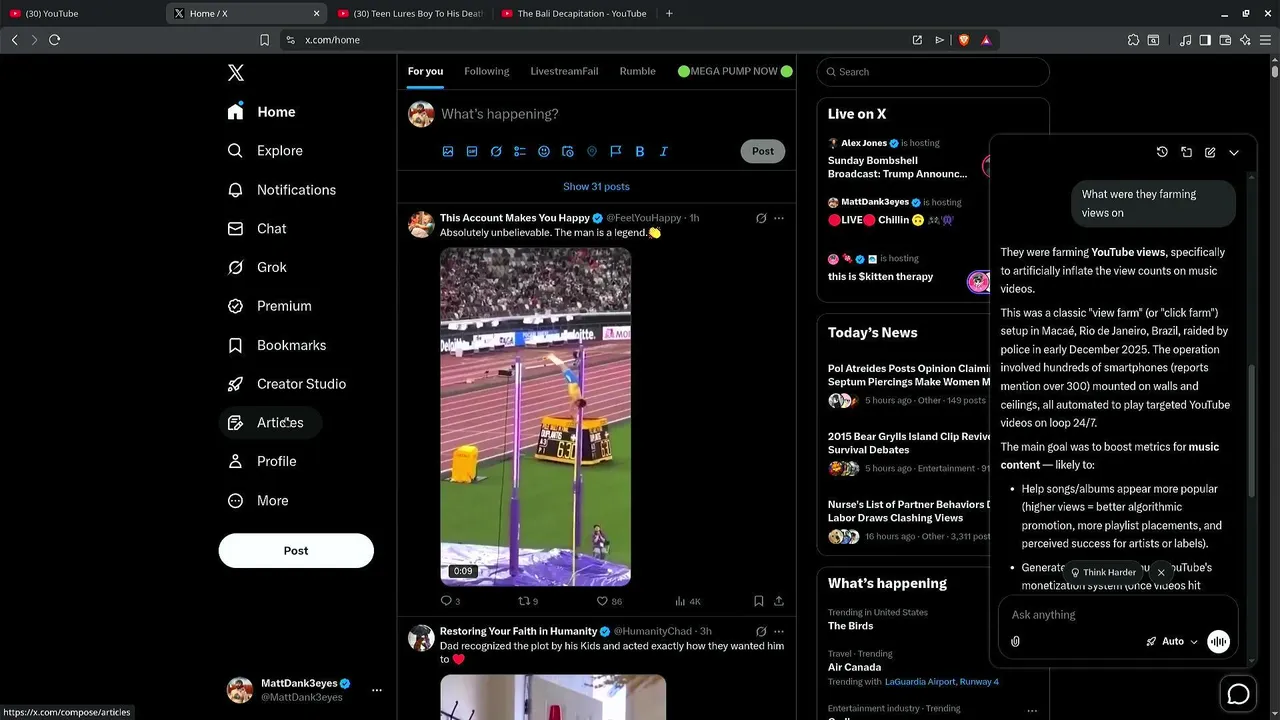
Task: Click the Grok panel expand icon
Action: pyautogui.click(x=1186, y=152)
